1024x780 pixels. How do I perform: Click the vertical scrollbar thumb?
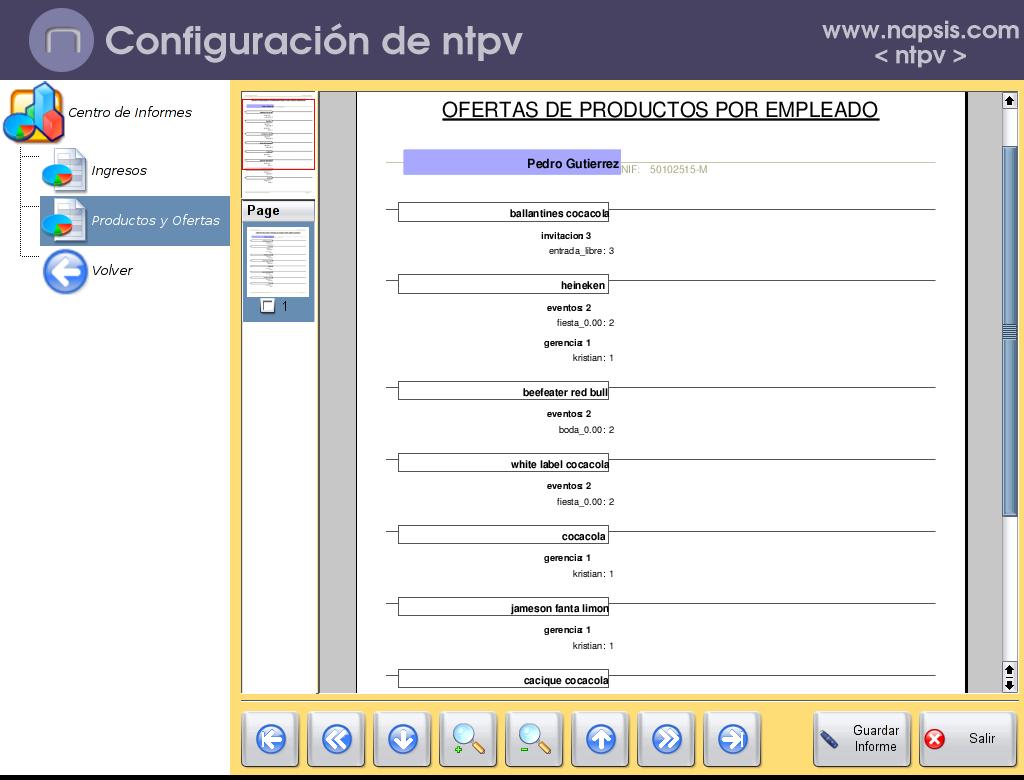click(1009, 330)
